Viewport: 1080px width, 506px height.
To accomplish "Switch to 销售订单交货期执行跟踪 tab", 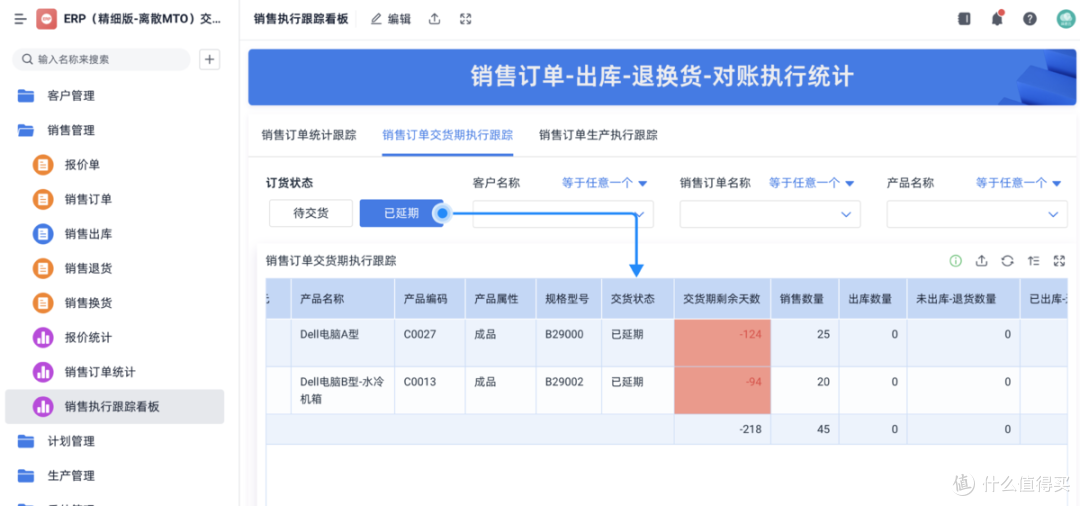I will click(x=448, y=135).
